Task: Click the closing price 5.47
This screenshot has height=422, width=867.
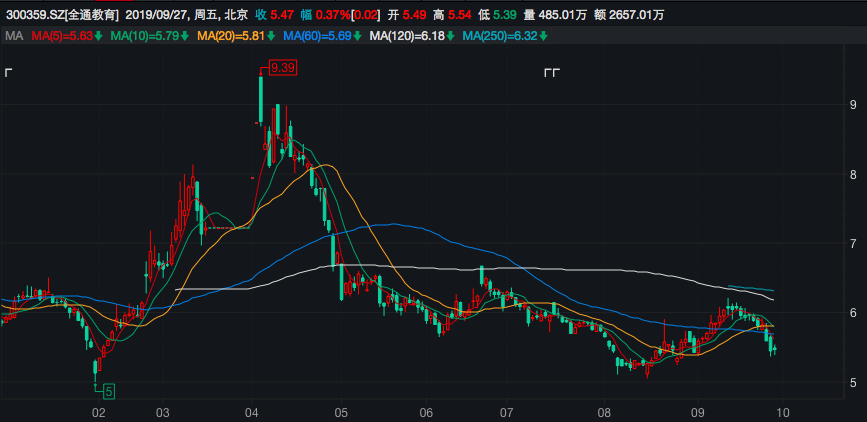Action: pyautogui.click(x=282, y=15)
